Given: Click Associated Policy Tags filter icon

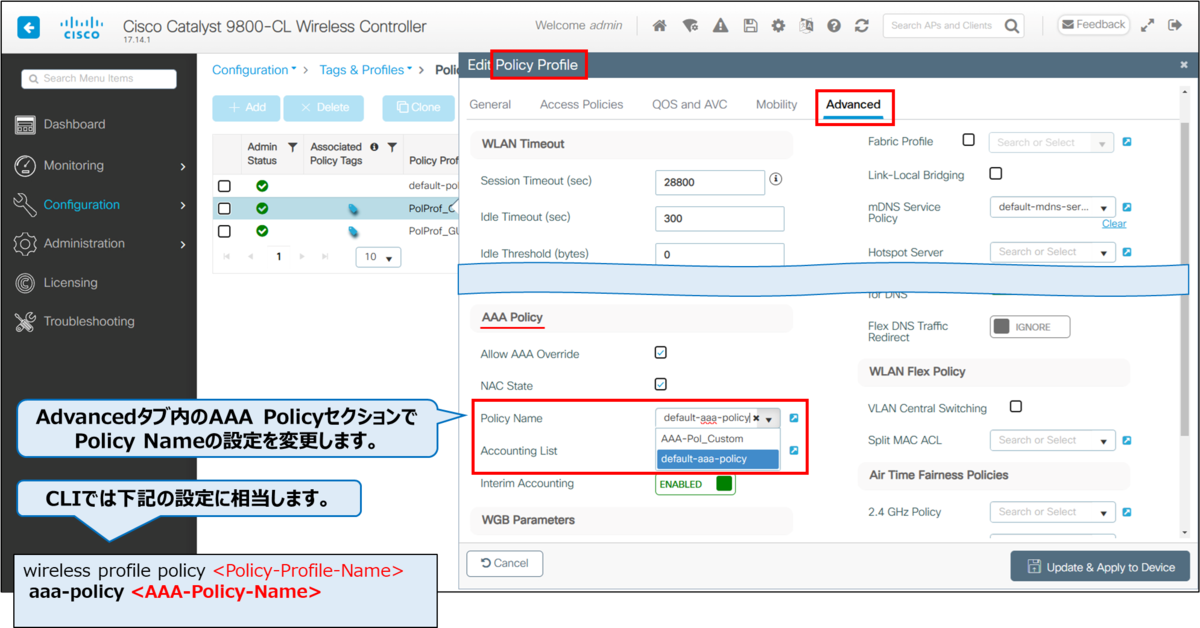Looking at the screenshot, I should point(392,147).
